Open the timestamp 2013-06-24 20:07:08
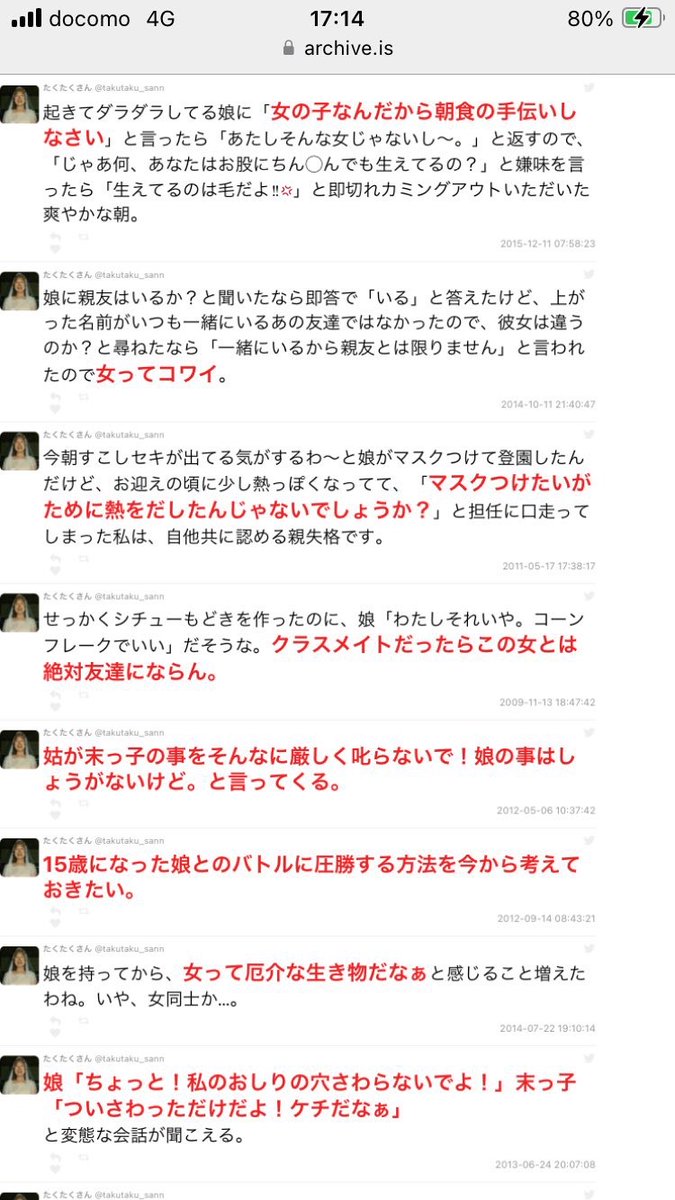The image size is (675, 1200). (x=548, y=1164)
